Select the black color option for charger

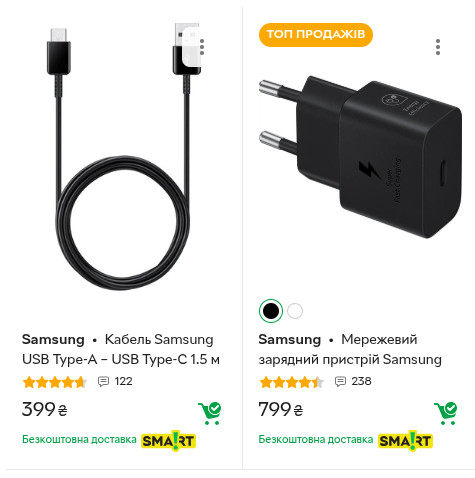point(271,311)
